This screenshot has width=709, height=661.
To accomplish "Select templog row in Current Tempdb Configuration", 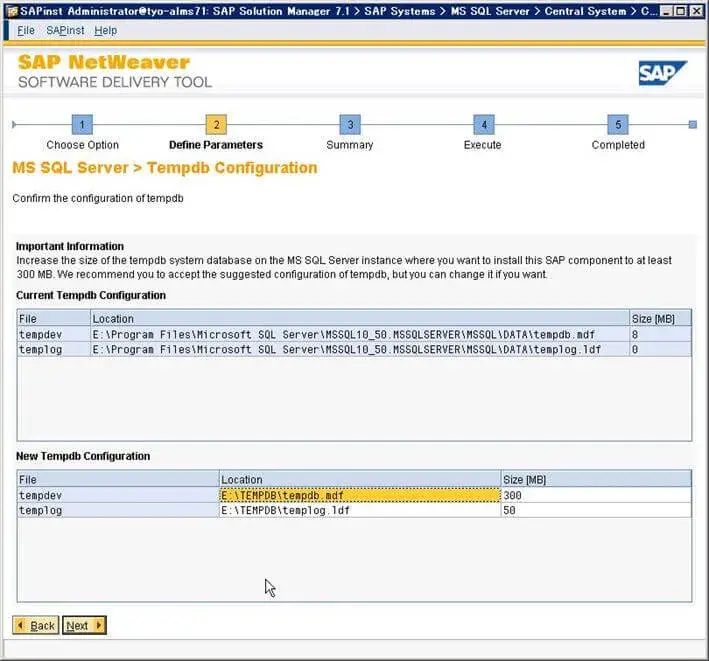I will pos(354,349).
